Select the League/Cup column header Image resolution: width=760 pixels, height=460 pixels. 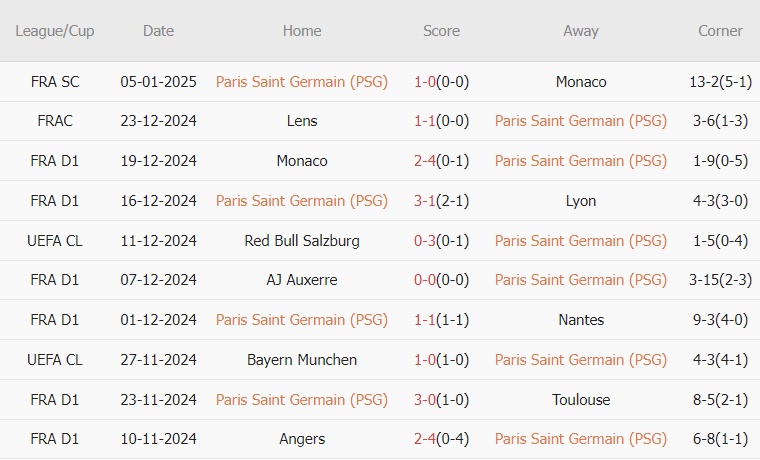55,31
